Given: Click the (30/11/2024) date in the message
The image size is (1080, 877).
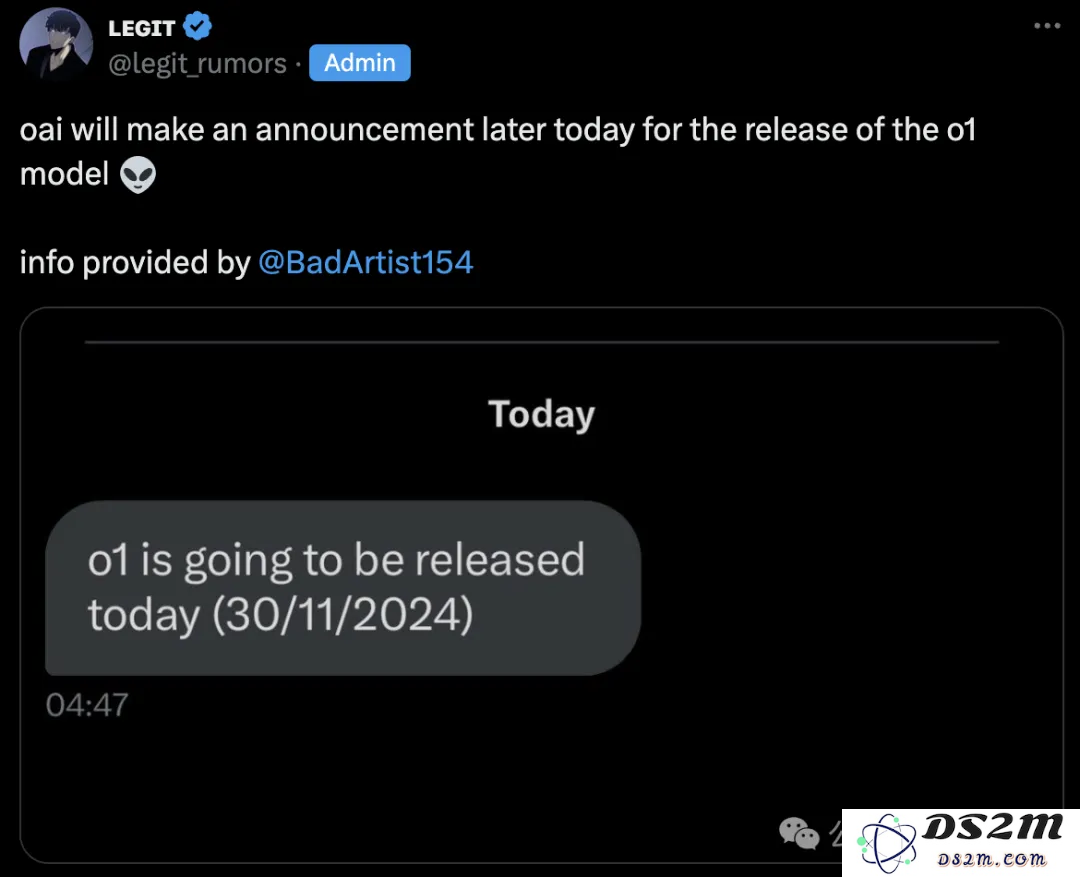Looking at the screenshot, I should click(342, 615).
